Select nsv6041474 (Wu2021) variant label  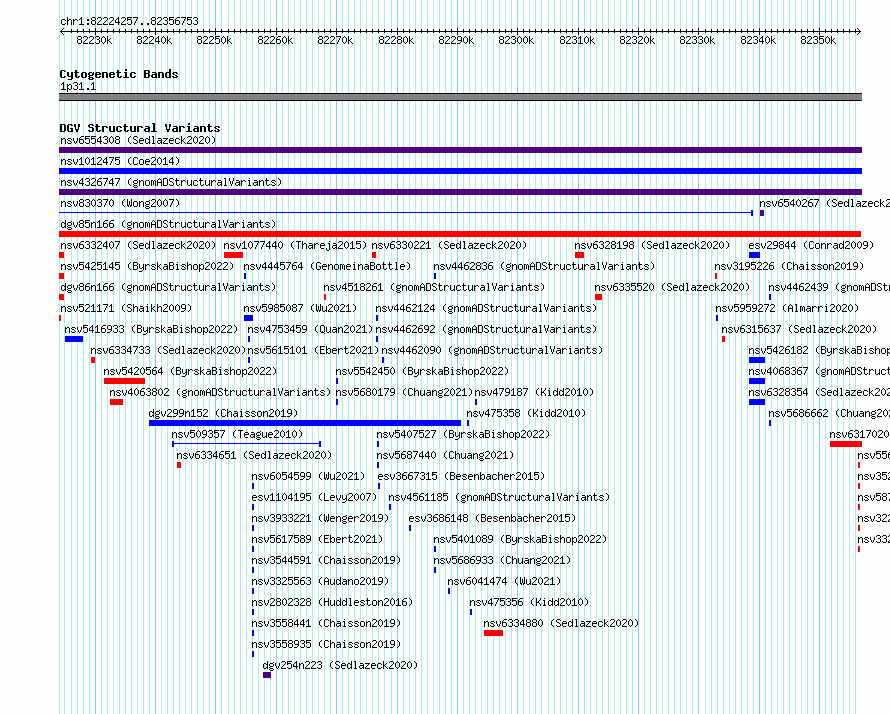[504, 581]
